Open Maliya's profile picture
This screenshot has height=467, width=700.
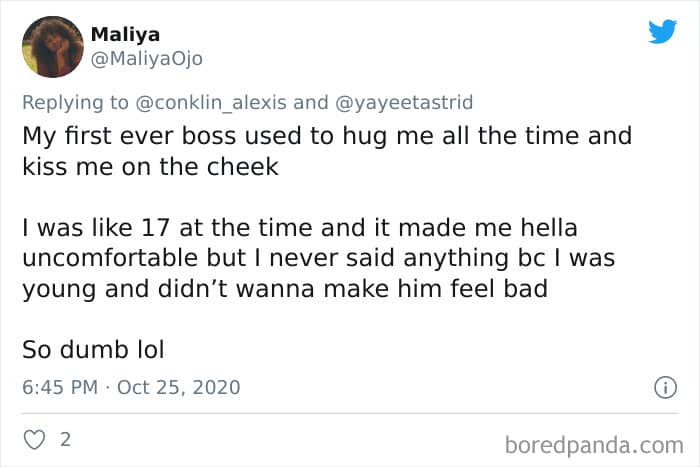click(x=52, y=46)
